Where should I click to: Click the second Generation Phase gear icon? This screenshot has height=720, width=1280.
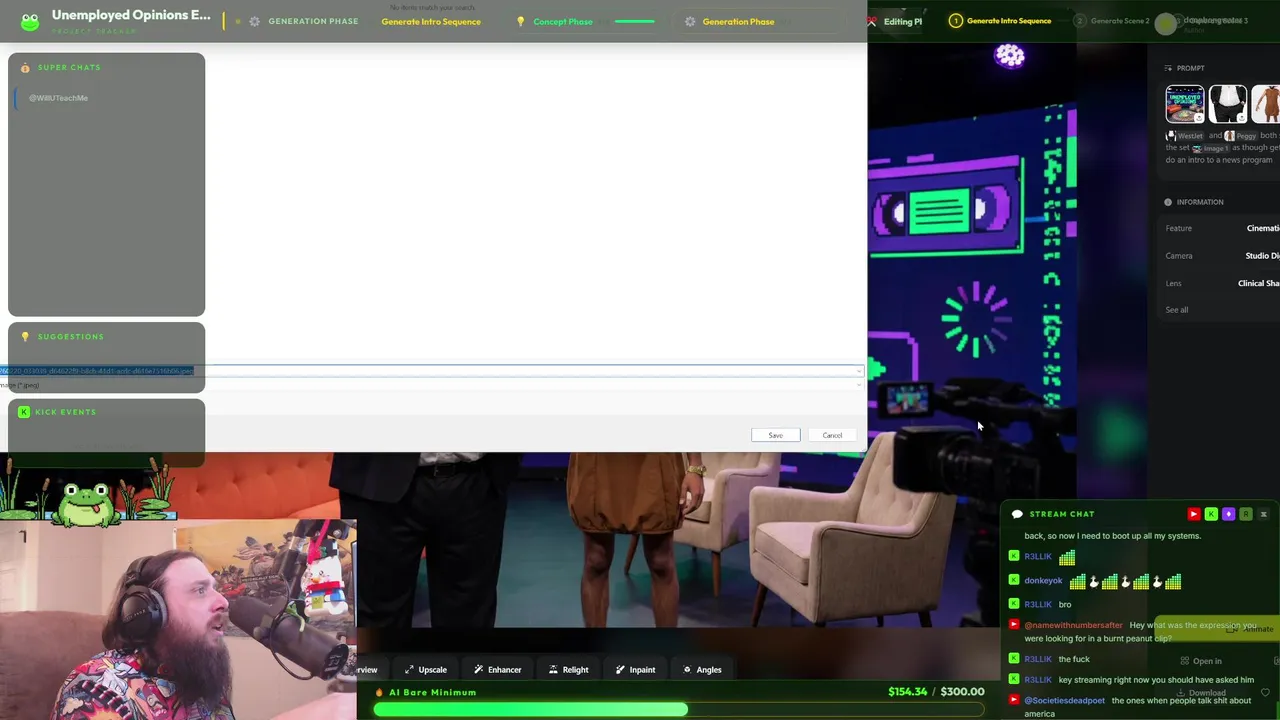(690, 21)
